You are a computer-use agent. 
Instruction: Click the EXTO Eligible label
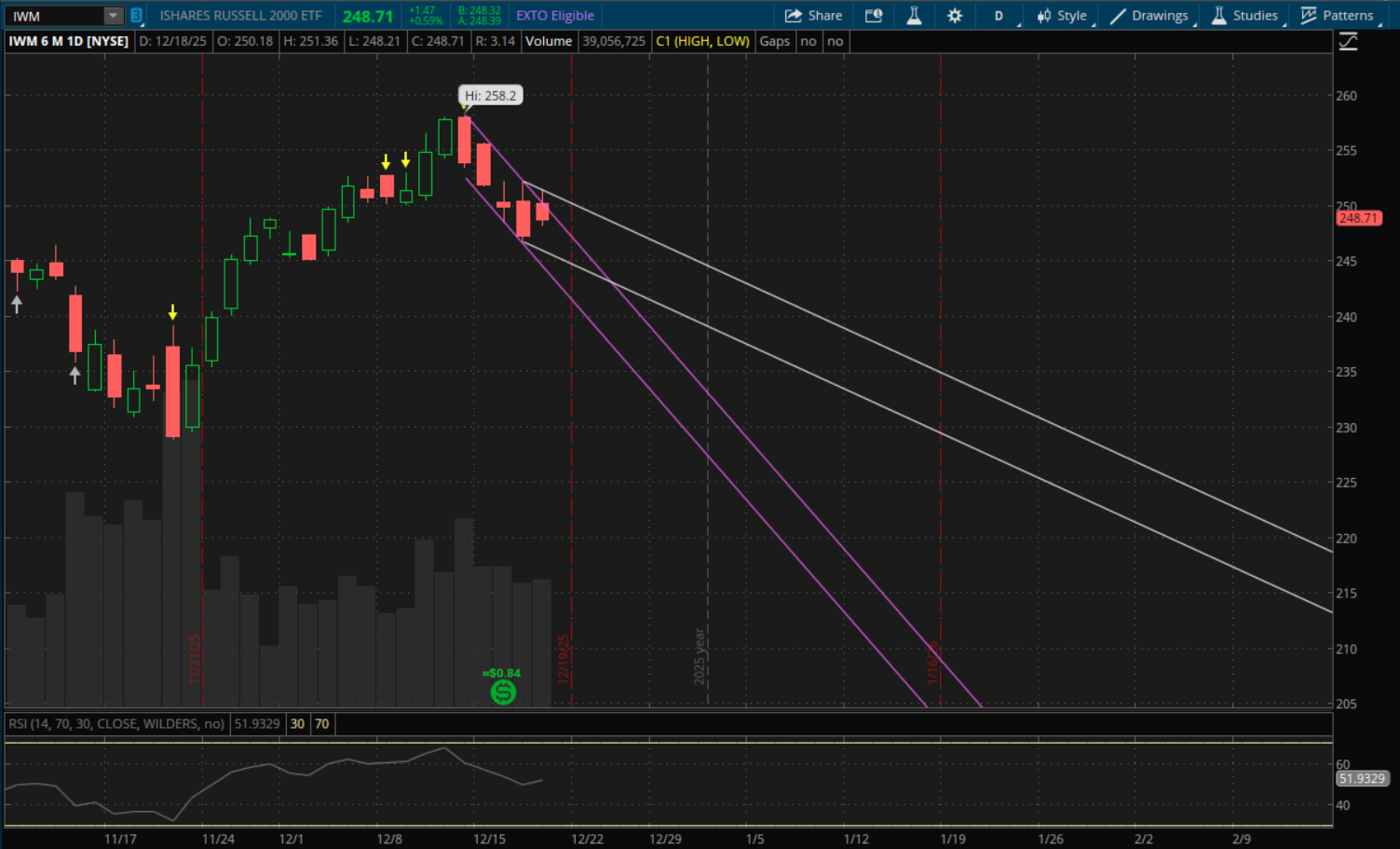[x=555, y=16]
